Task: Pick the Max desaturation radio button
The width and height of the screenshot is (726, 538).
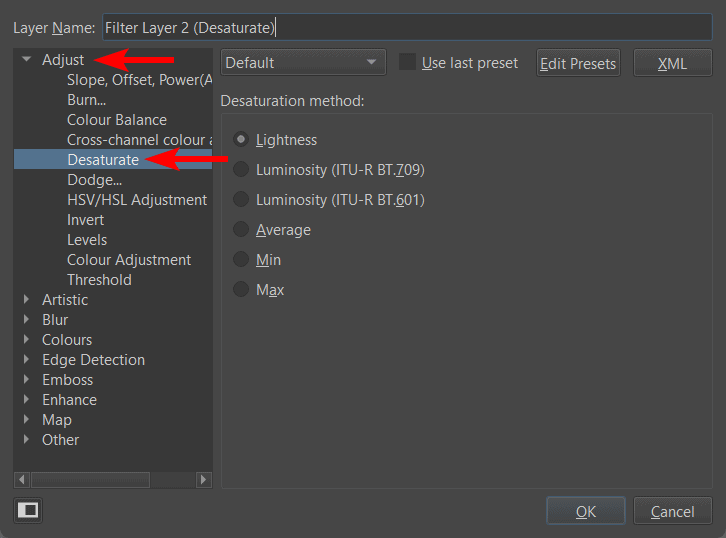Action: click(241, 290)
